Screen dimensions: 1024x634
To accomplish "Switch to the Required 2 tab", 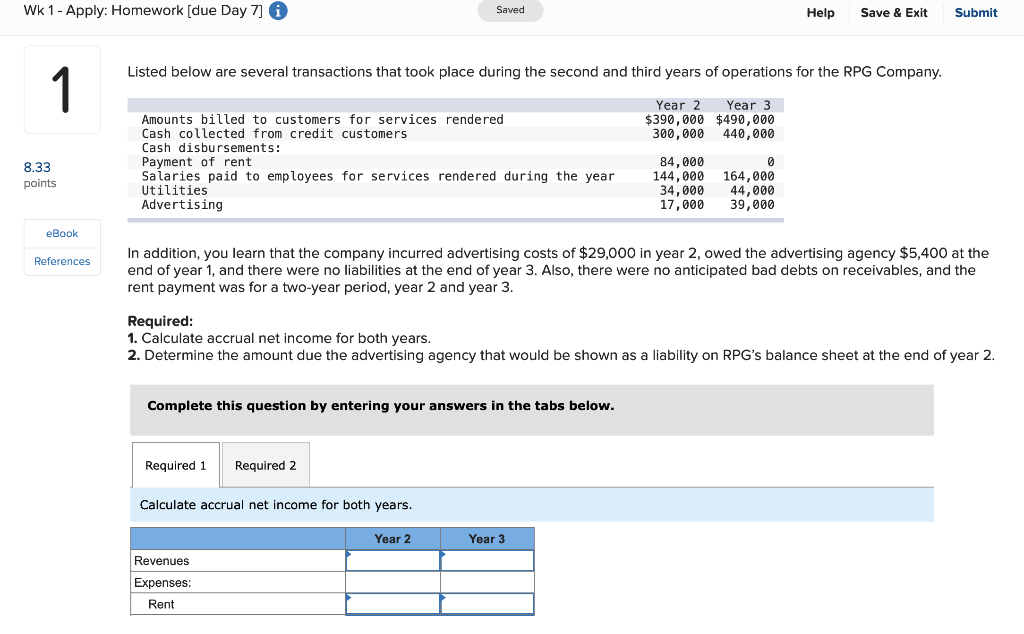I will coord(266,466).
